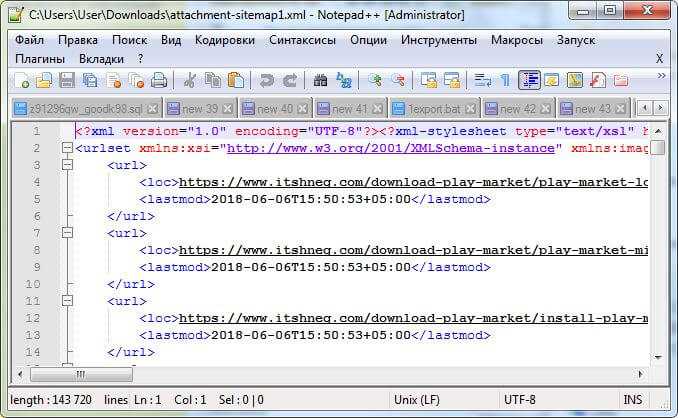
Task: Collapse the url fold on line 11
Action: pos(67,301)
